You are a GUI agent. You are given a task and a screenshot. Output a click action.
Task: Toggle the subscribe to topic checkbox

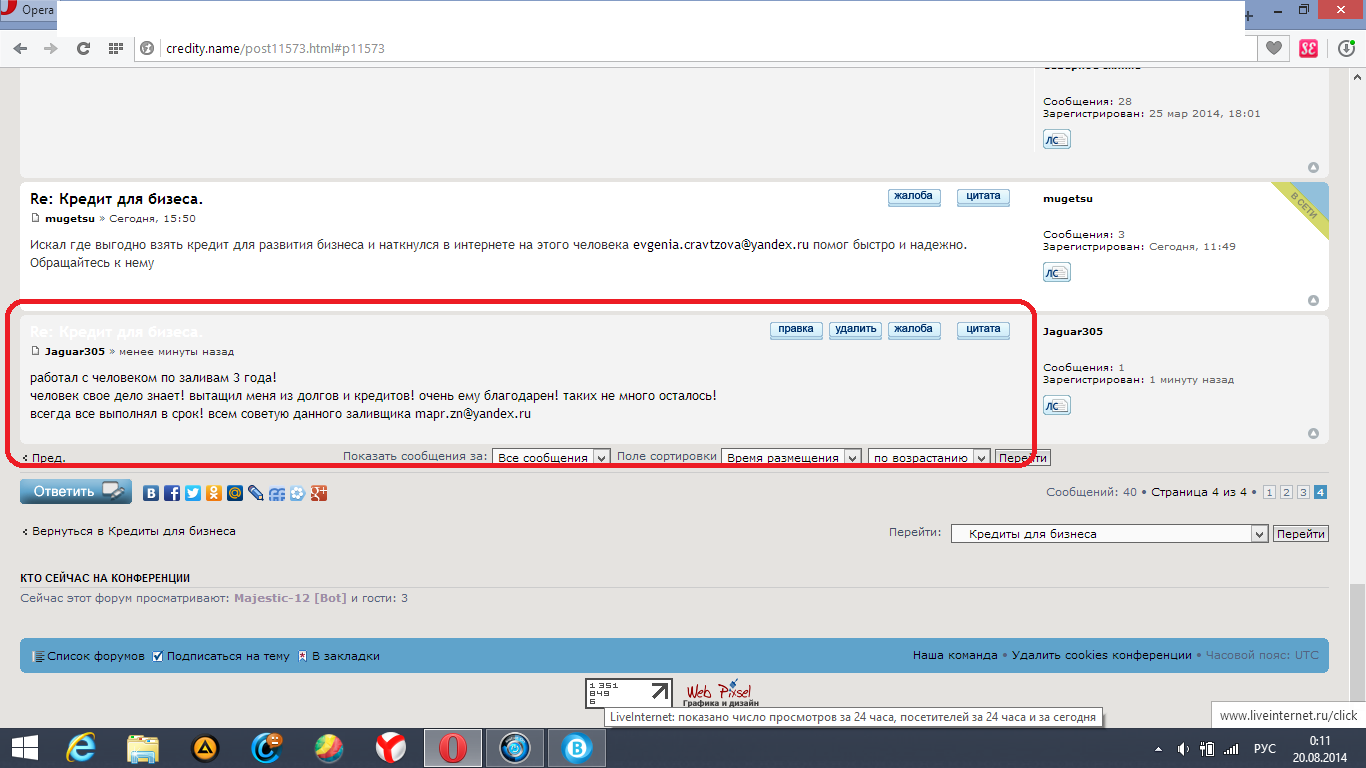[157, 656]
